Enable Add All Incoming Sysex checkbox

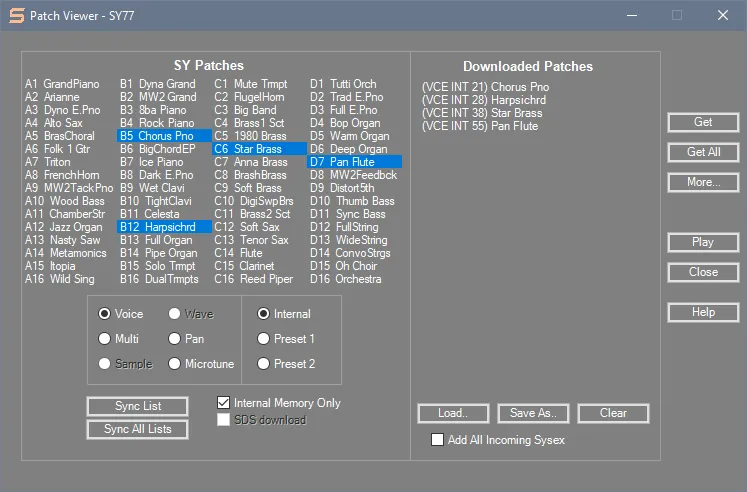pos(437,440)
